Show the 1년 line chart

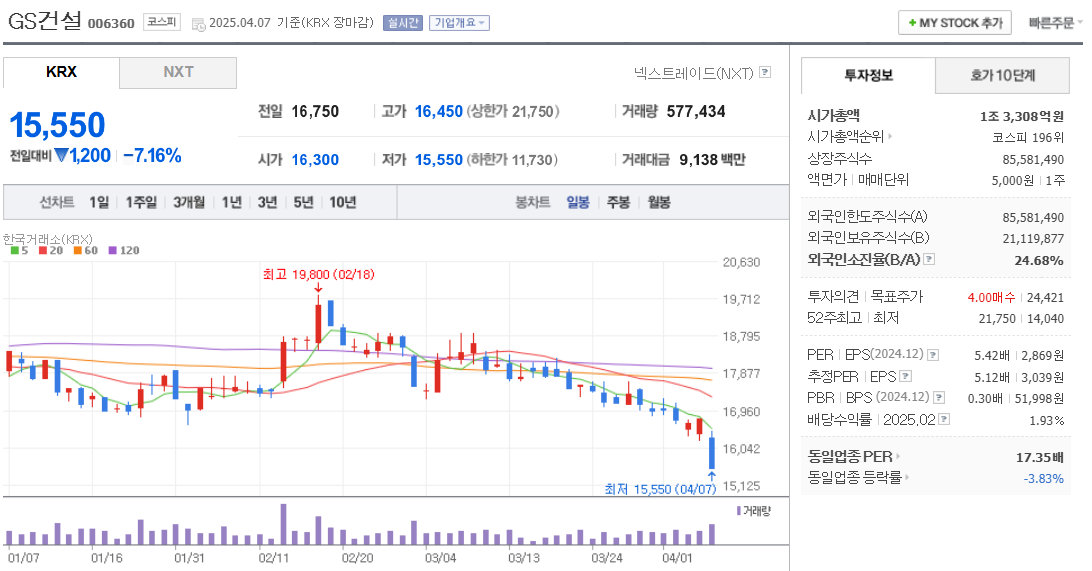[231, 203]
